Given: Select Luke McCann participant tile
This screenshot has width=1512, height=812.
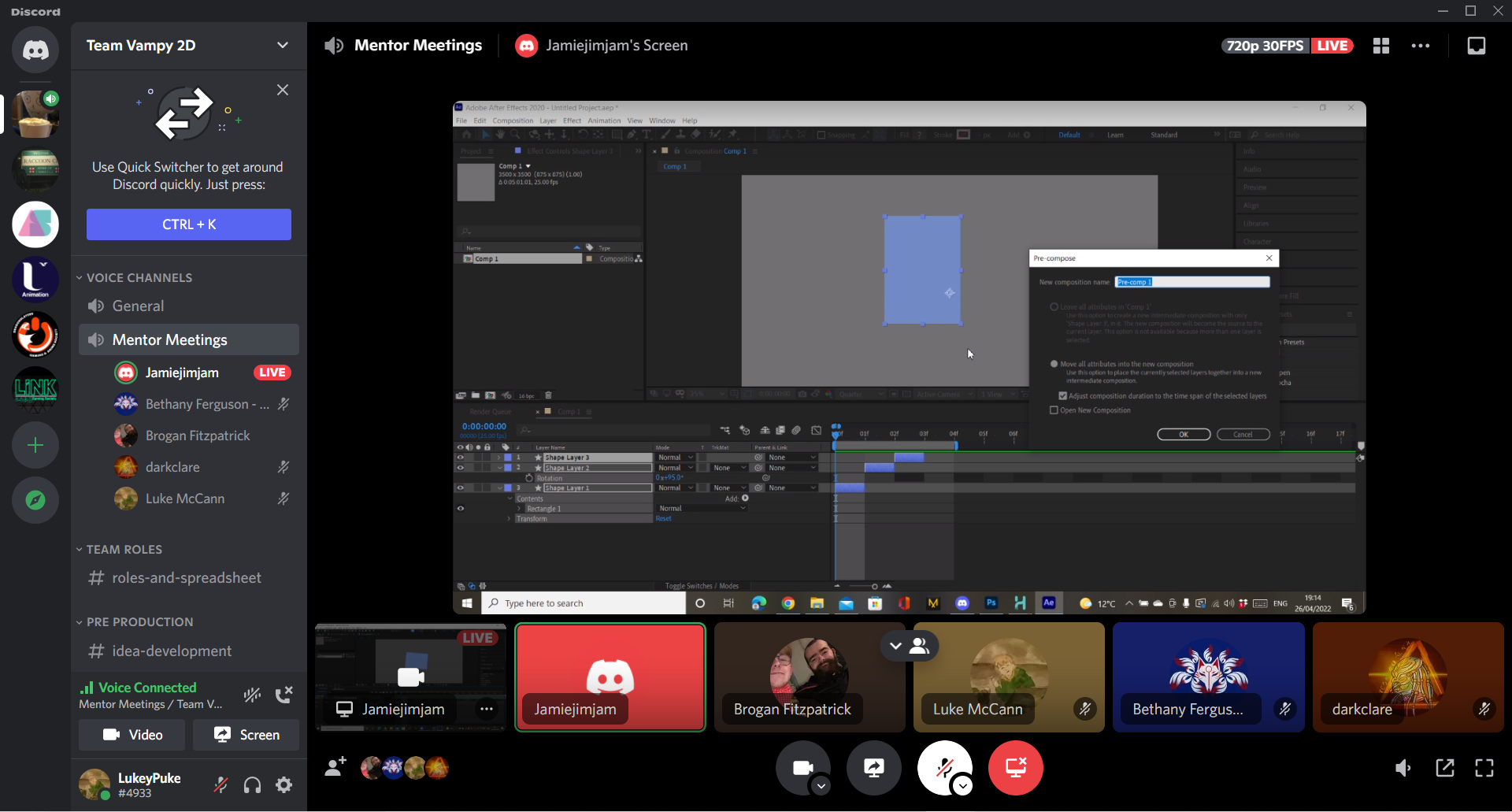Looking at the screenshot, I should (1009, 677).
